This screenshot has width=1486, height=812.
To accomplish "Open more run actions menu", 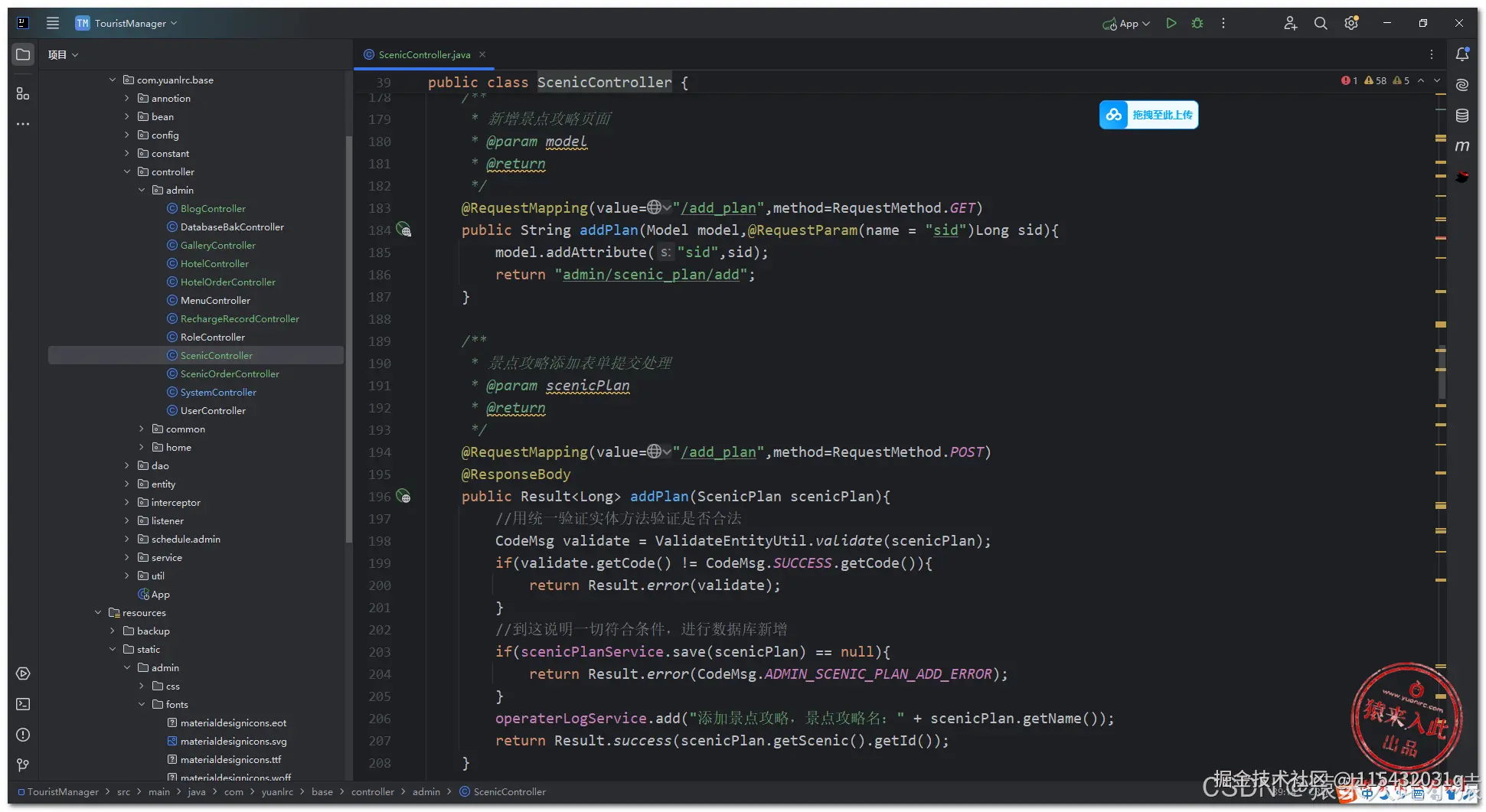I will pyautogui.click(x=1223, y=23).
